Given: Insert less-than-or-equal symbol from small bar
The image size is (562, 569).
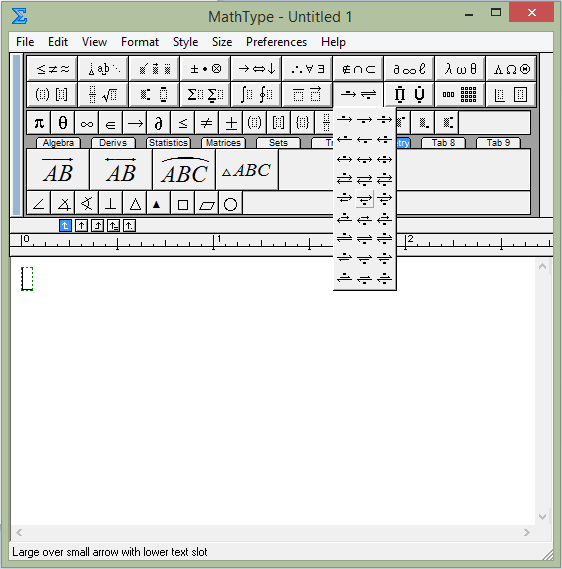Looking at the screenshot, I should click(182, 123).
